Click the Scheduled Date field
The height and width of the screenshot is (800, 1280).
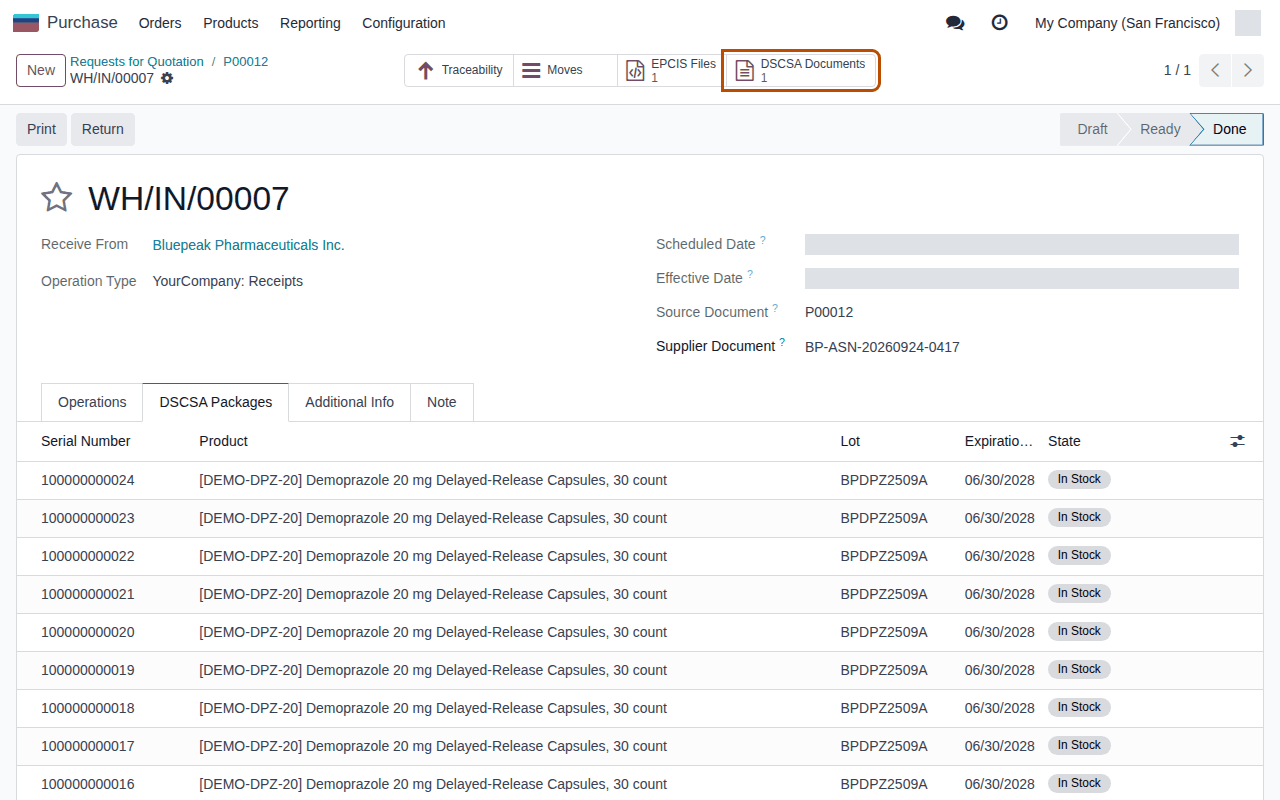tap(1022, 245)
